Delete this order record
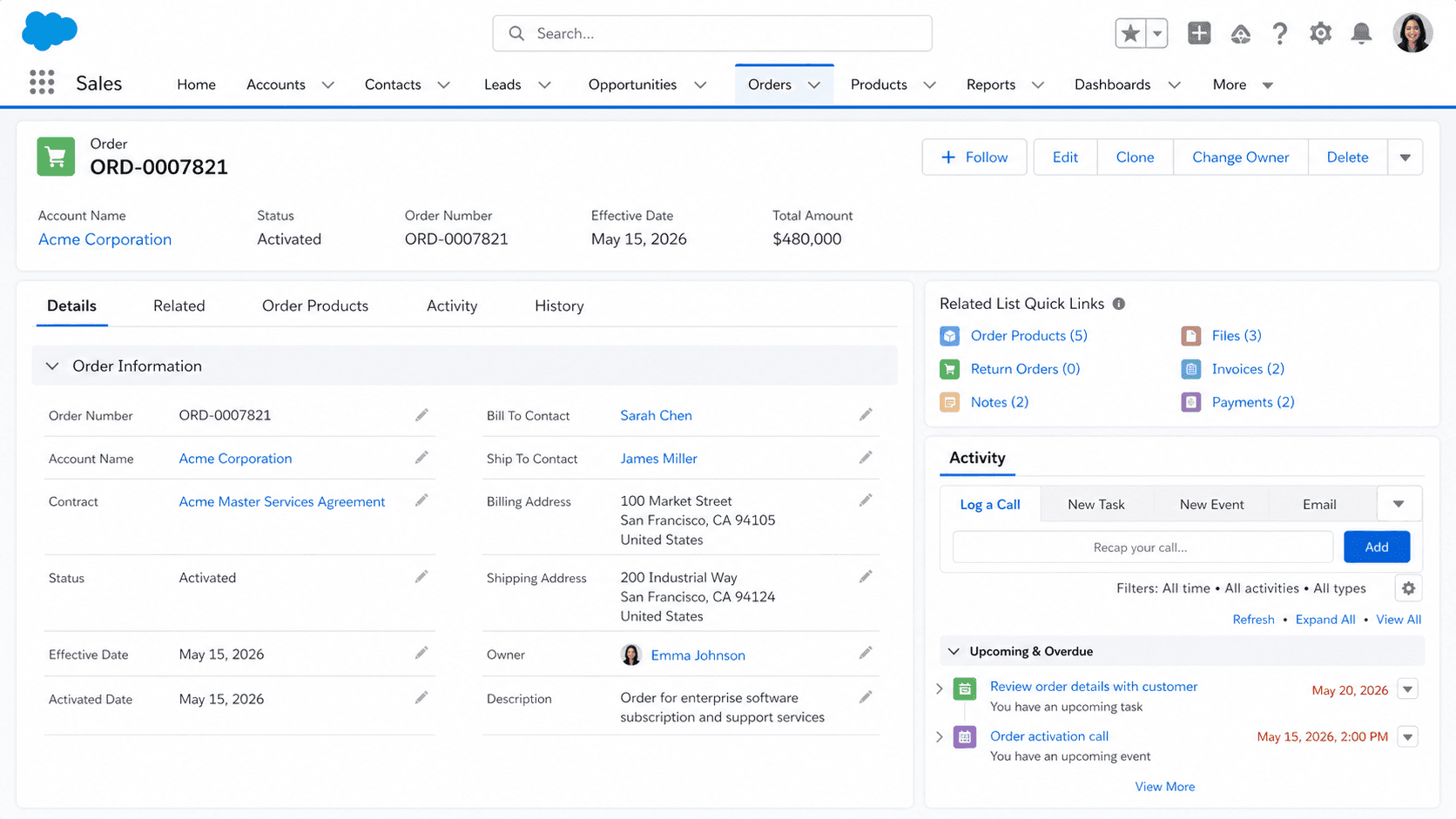 [x=1347, y=158]
